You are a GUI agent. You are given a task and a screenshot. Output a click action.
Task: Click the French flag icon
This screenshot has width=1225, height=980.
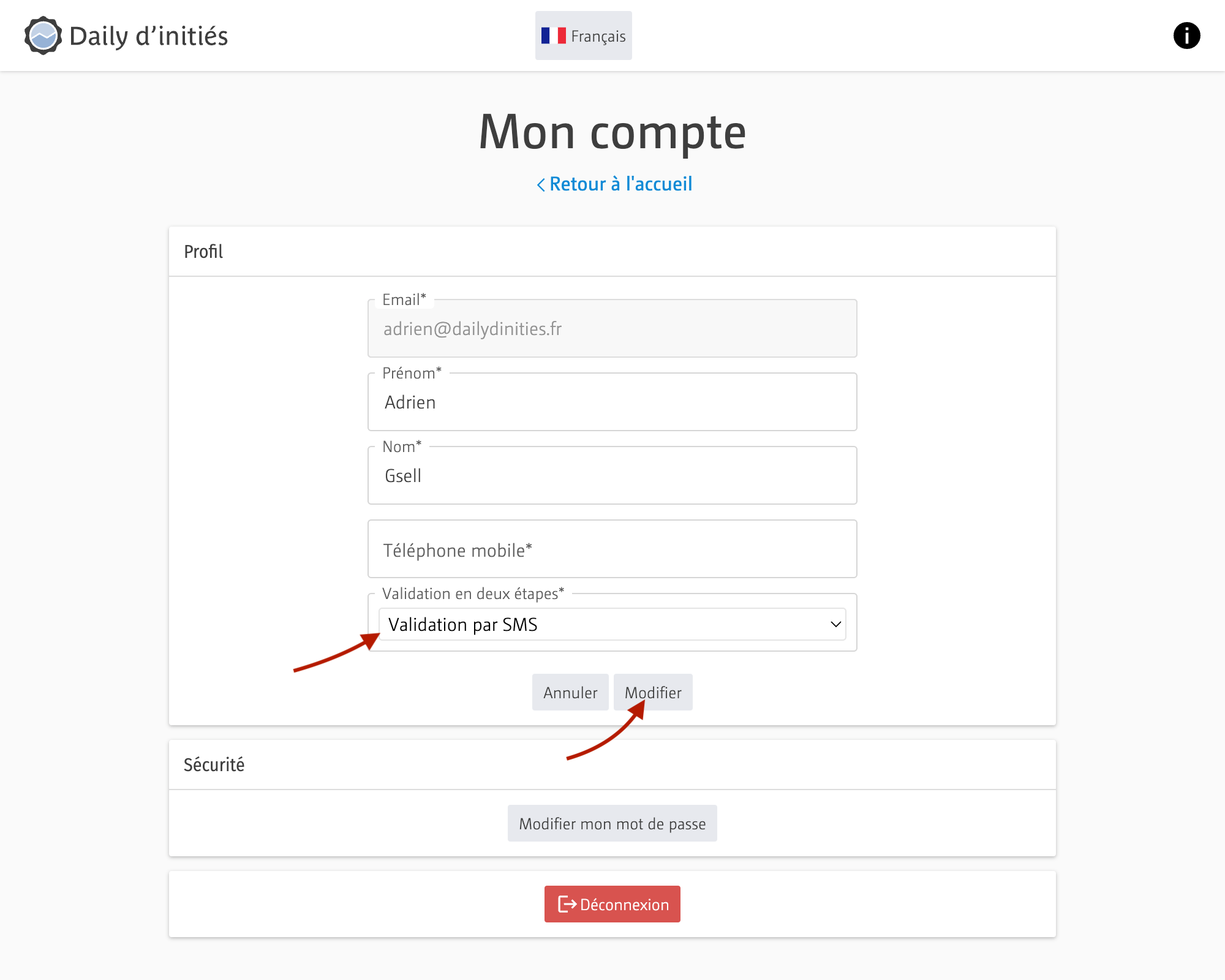point(553,36)
